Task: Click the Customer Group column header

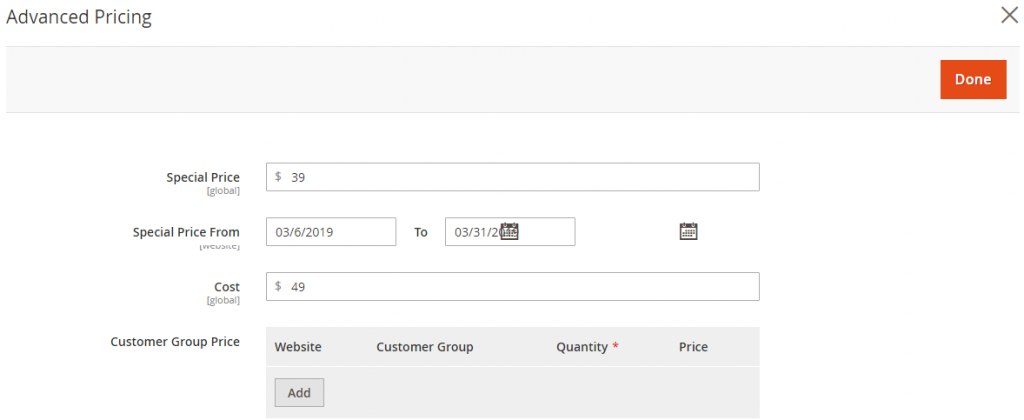Action: (424, 347)
